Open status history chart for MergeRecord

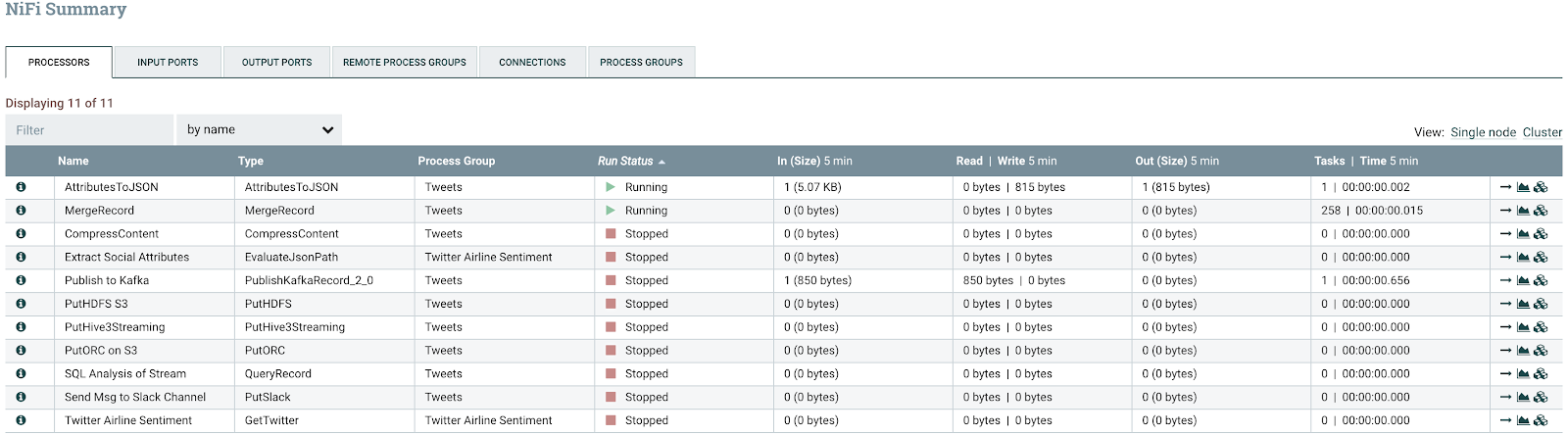tap(1523, 211)
